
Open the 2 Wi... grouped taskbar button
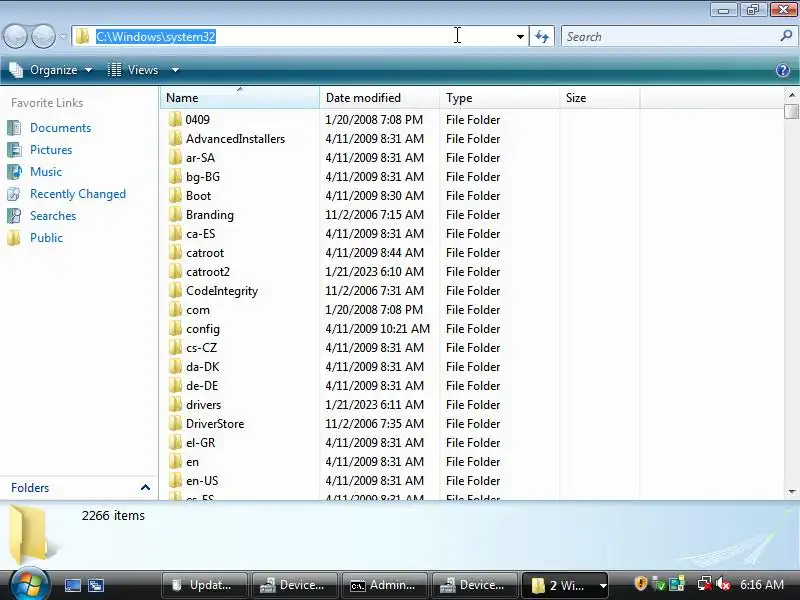pos(564,585)
